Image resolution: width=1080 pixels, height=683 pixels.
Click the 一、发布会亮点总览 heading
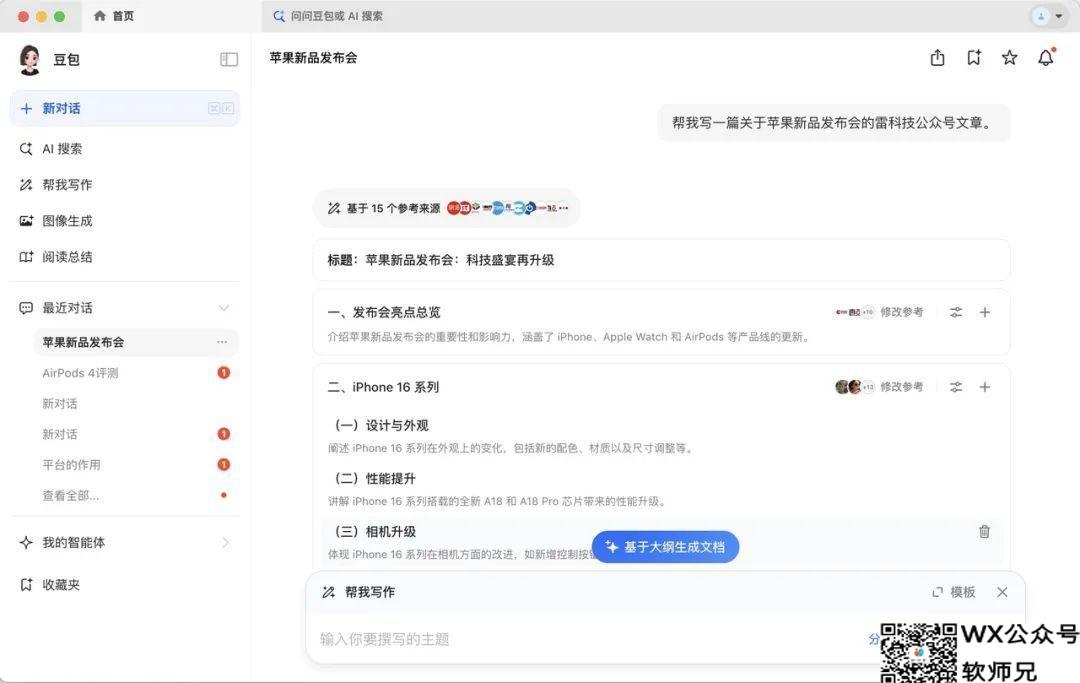pyautogui.click(x=384, y=312)
